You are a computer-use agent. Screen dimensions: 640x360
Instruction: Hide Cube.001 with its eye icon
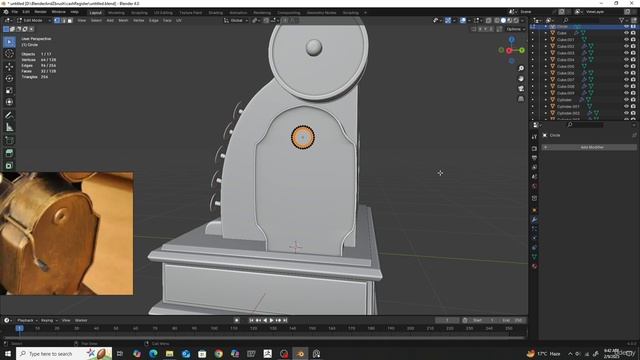coord(626,40)
